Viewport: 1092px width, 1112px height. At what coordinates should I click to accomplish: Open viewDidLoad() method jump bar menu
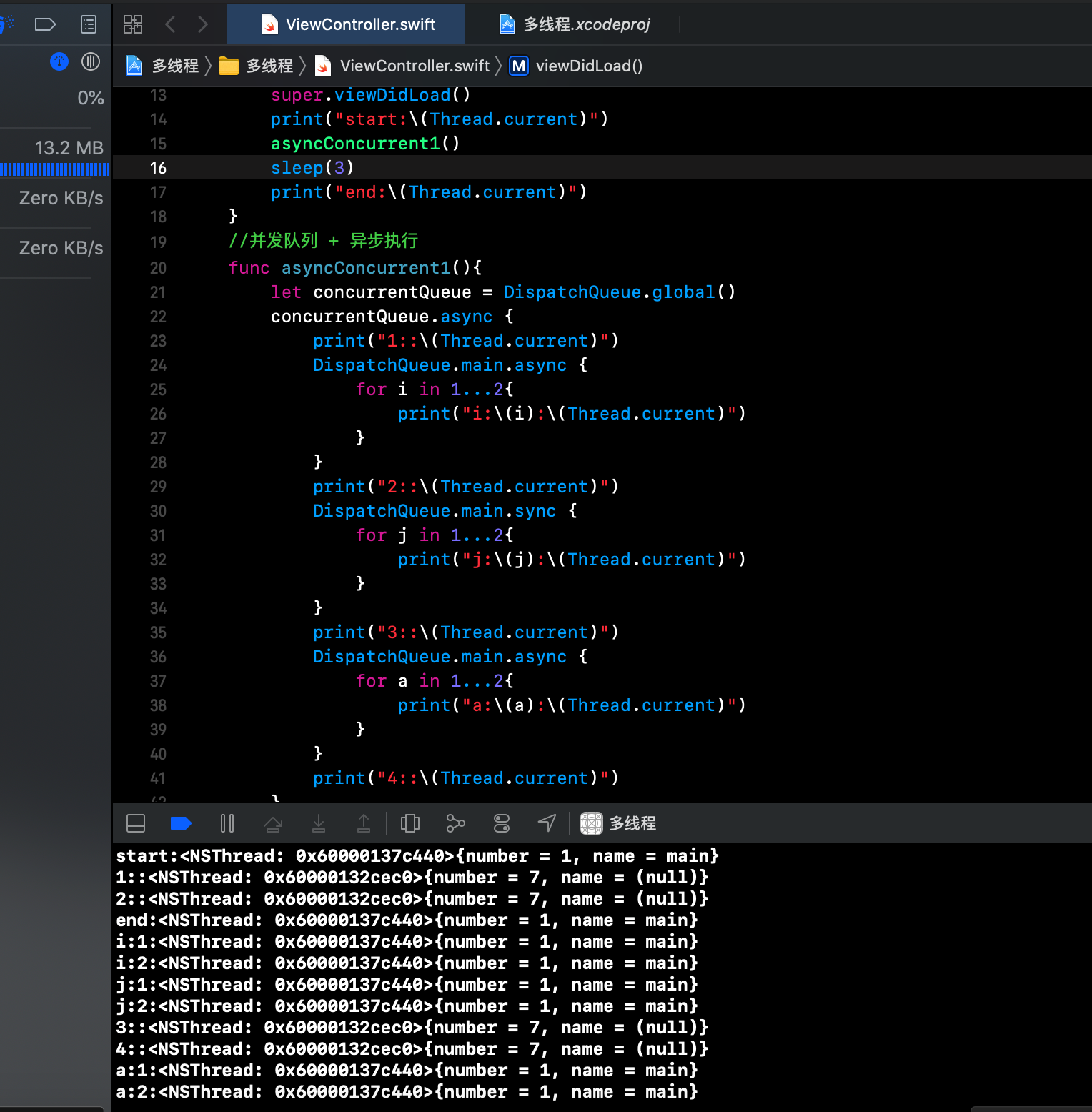(576, 66)
